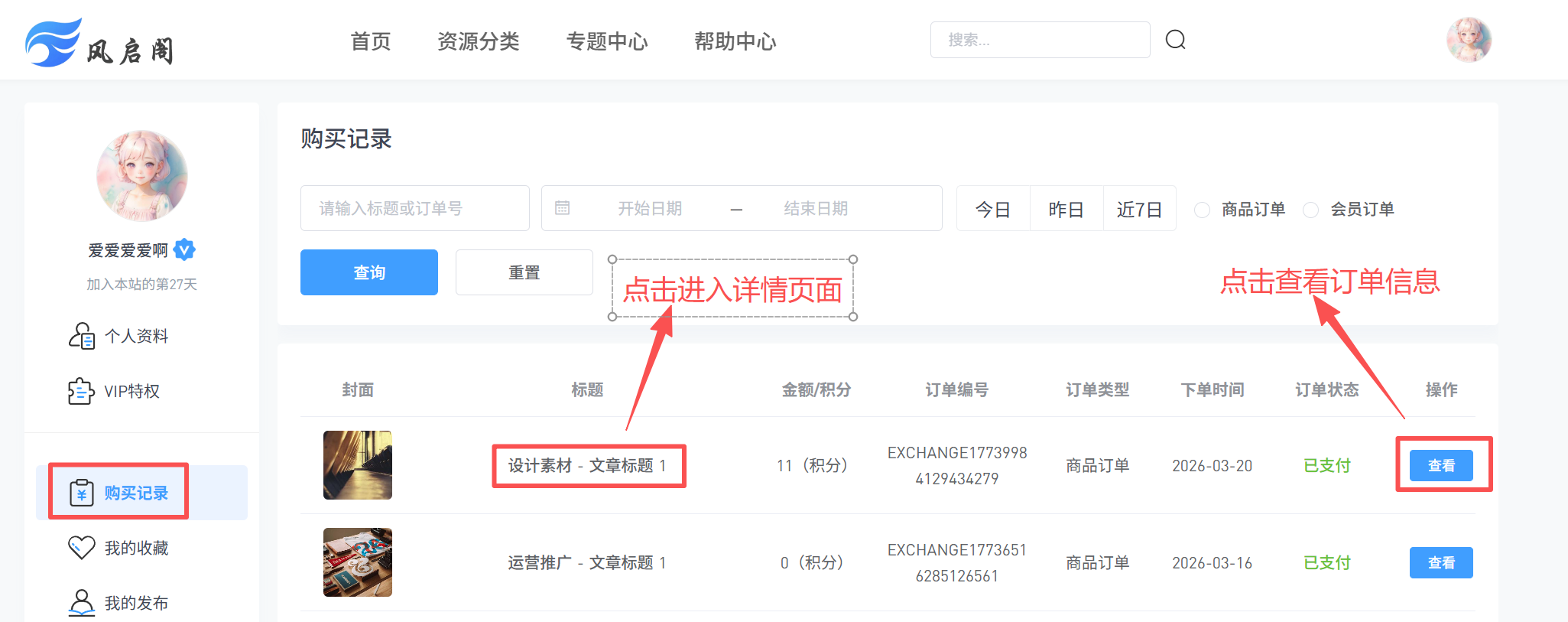This screenshot has width=1568, height=622.
Task: Select the 会员订单 radio button
Action: (x=1310, y=210)
